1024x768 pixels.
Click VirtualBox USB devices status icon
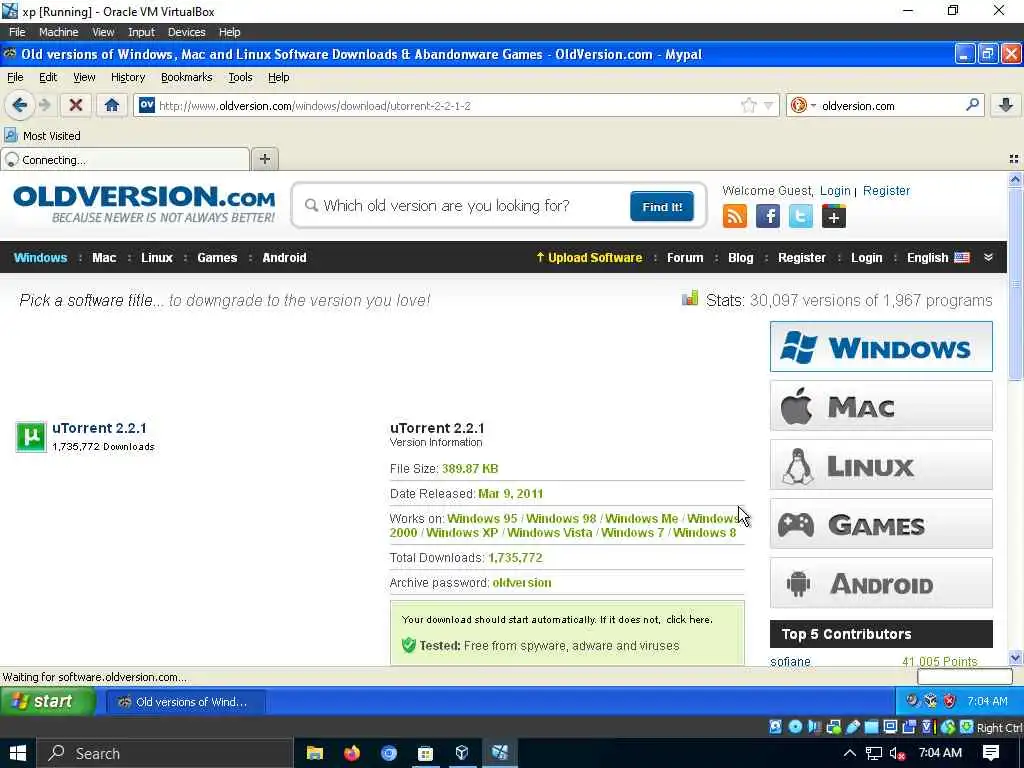coord(853,727)
